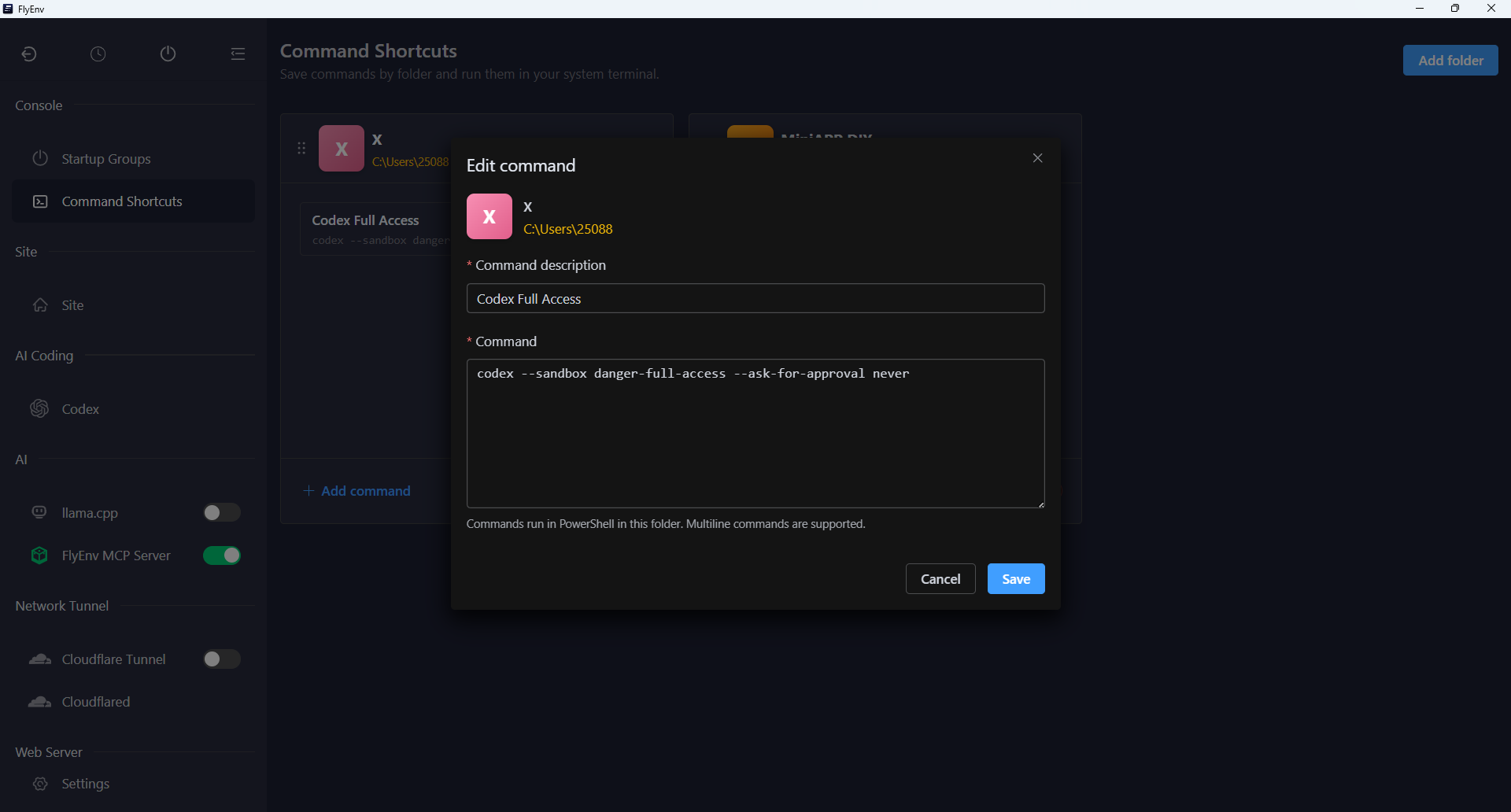
Task: Click the Settings gear icon
Action: coord(40,784)
